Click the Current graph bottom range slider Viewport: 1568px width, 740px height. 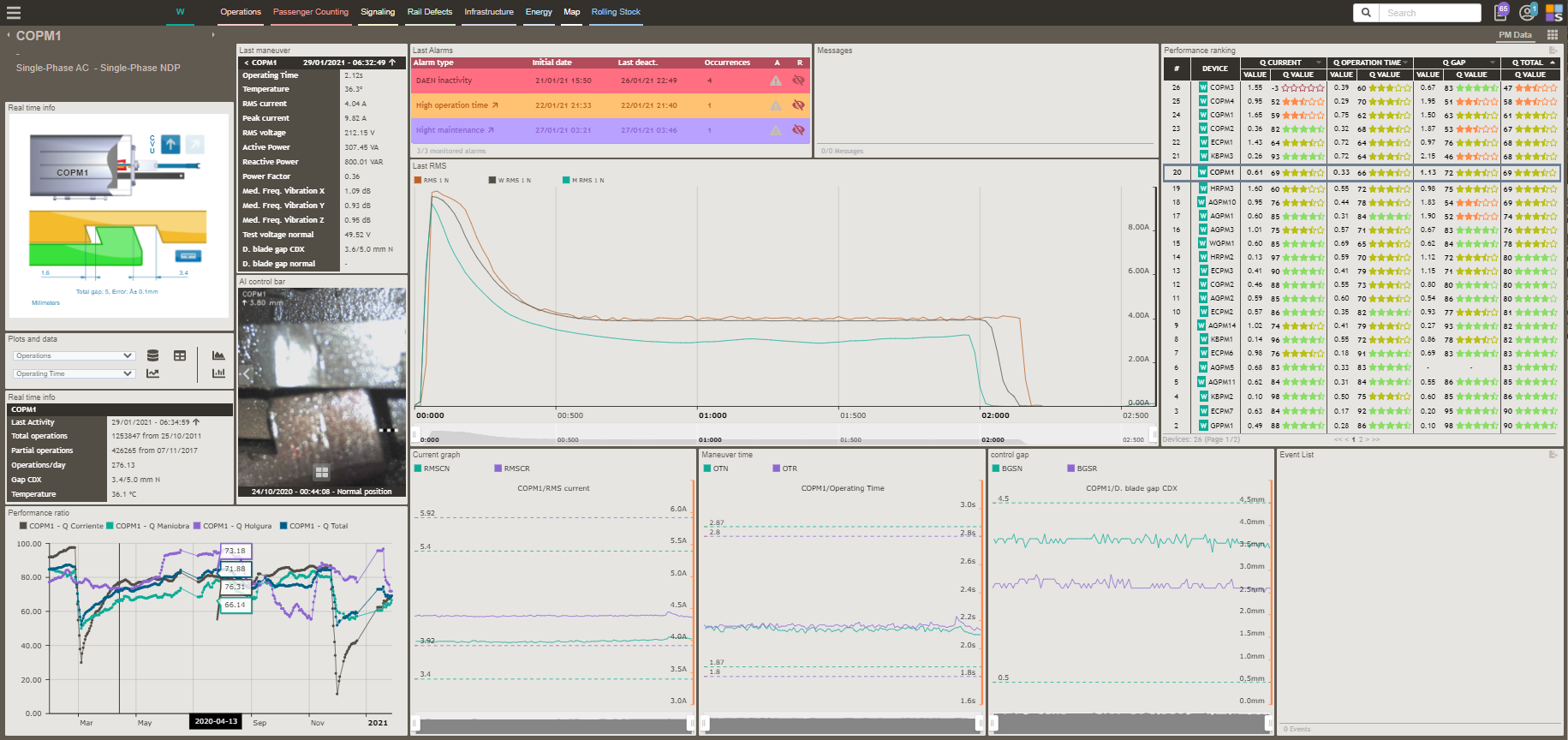click(x=553, y=725)
